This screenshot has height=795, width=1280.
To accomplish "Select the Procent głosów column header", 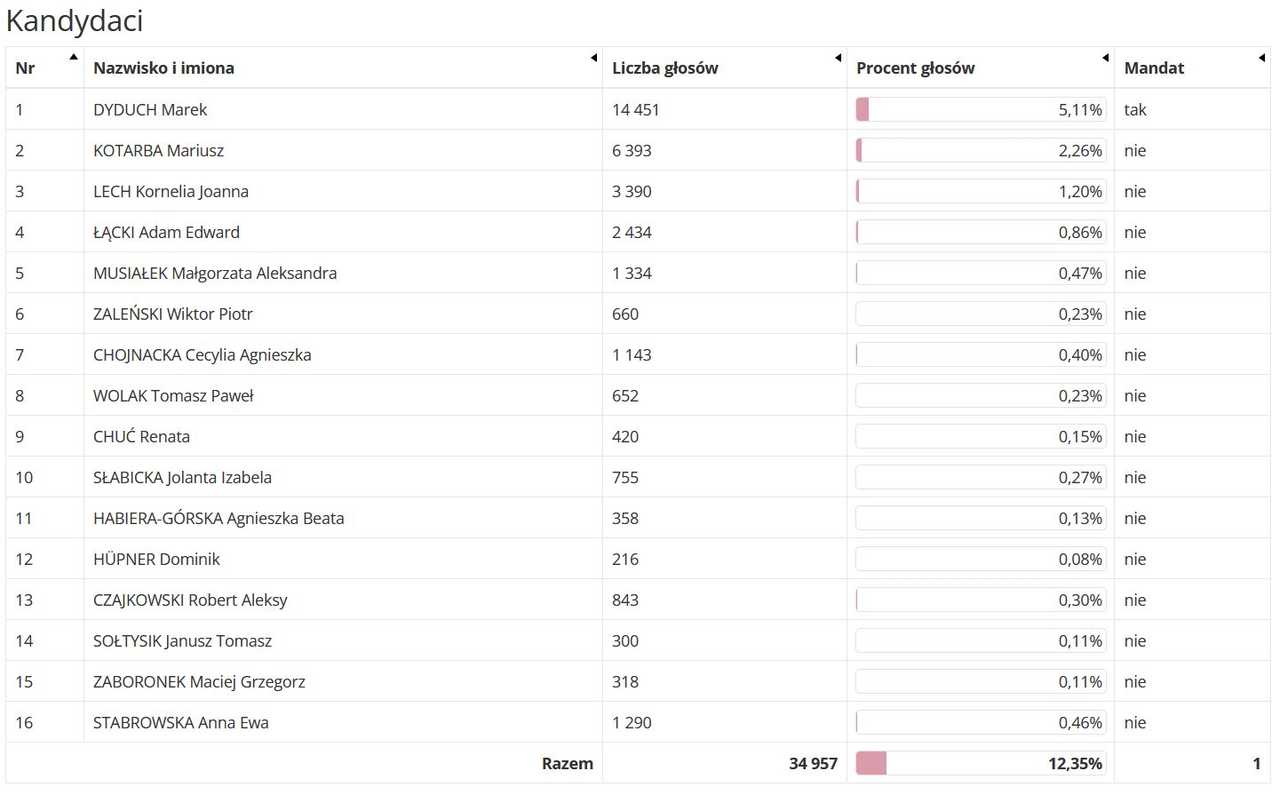I will click(981, 68).
